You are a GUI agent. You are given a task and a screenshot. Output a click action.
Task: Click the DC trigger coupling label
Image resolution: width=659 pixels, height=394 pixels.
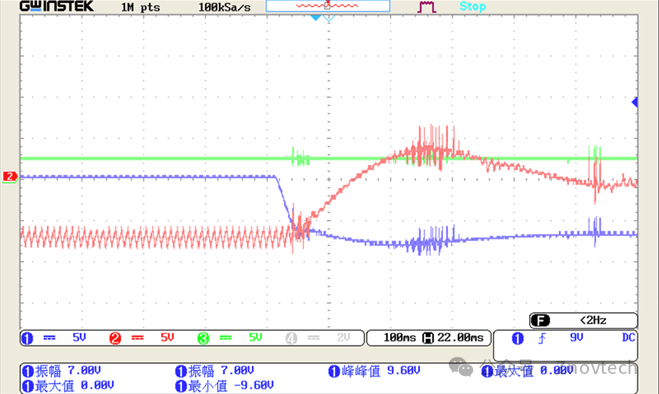point(628,338)
